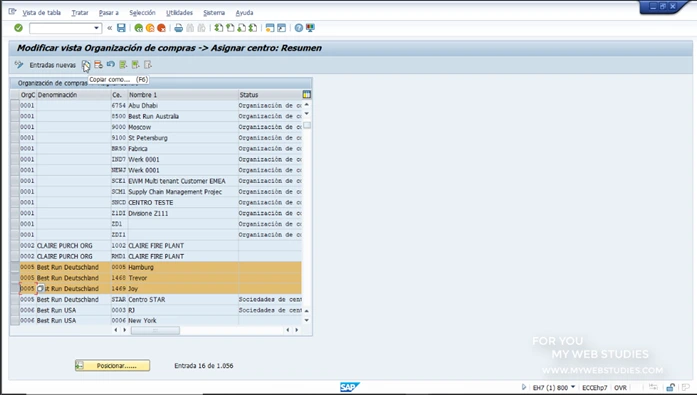
Task: Click the Delete entry icon
Action: click(98, 65)
